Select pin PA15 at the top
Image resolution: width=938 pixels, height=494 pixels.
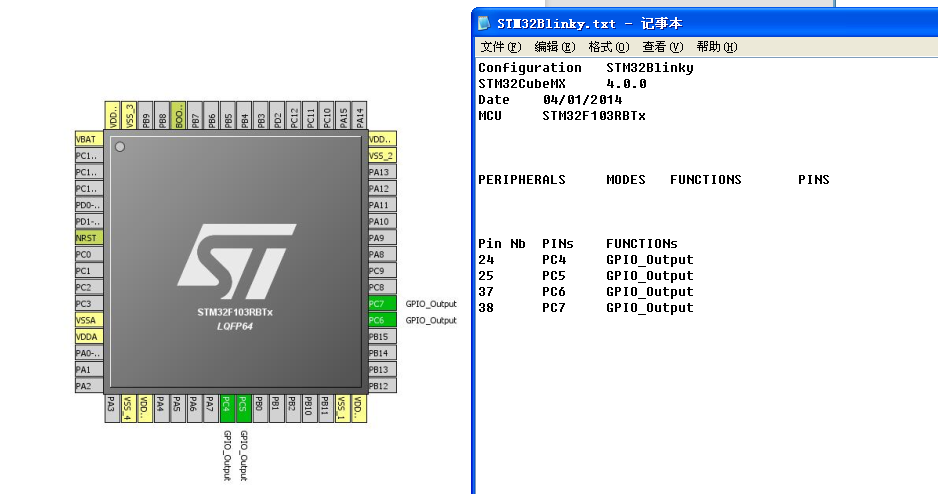point(342,115)
